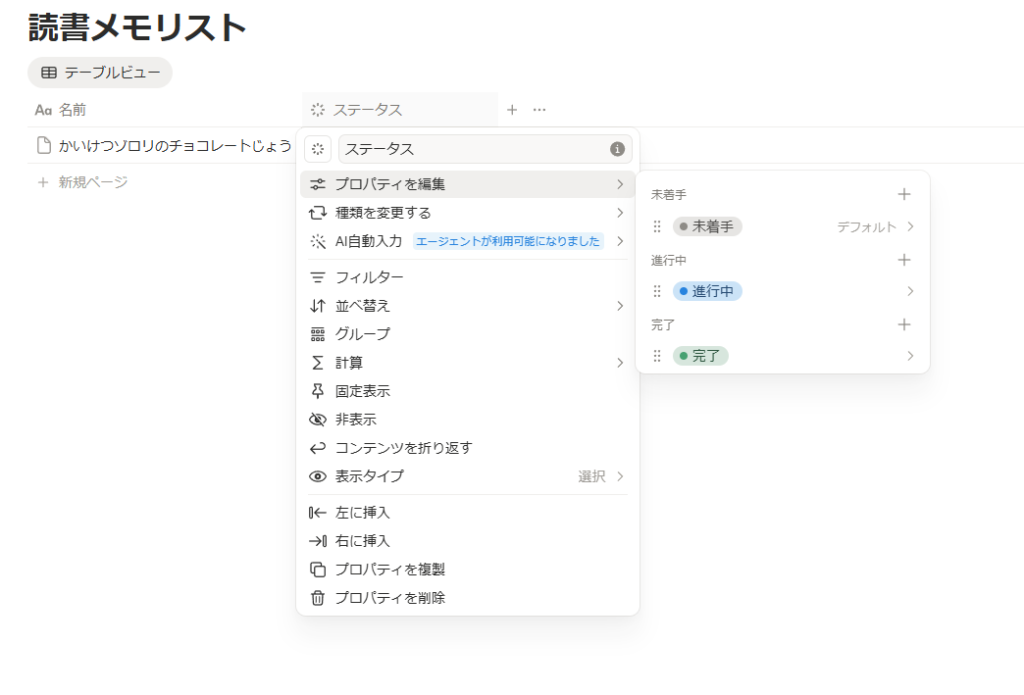This screenshot has height=695, width=1024.
Task: Select フィルター from the property menu
Action: pyautogui.click(x=369, y=277)
